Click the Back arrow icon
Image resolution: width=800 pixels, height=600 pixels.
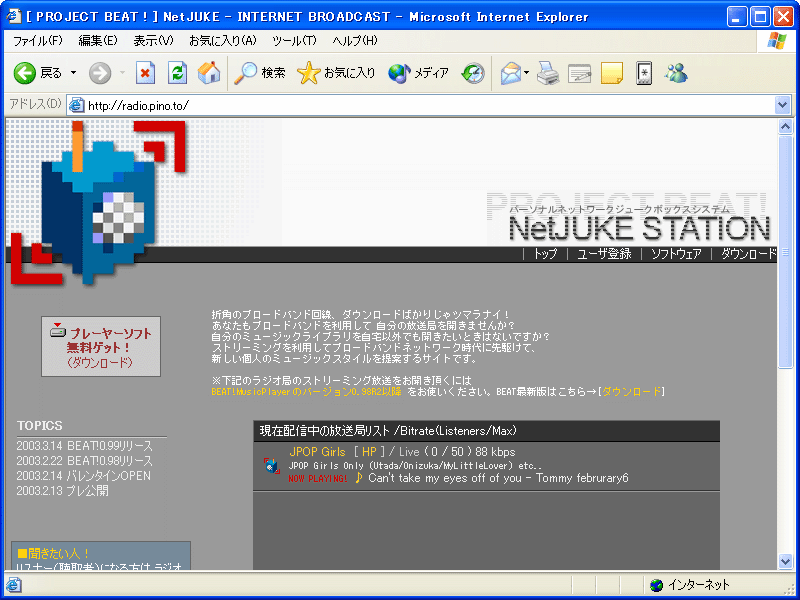coord(24,73)
